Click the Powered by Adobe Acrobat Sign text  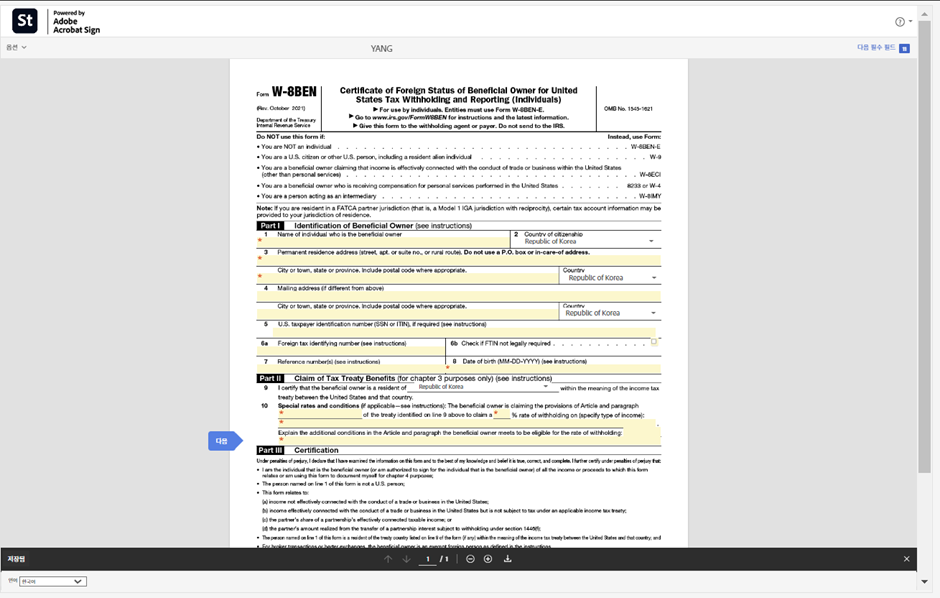point(76,22)
